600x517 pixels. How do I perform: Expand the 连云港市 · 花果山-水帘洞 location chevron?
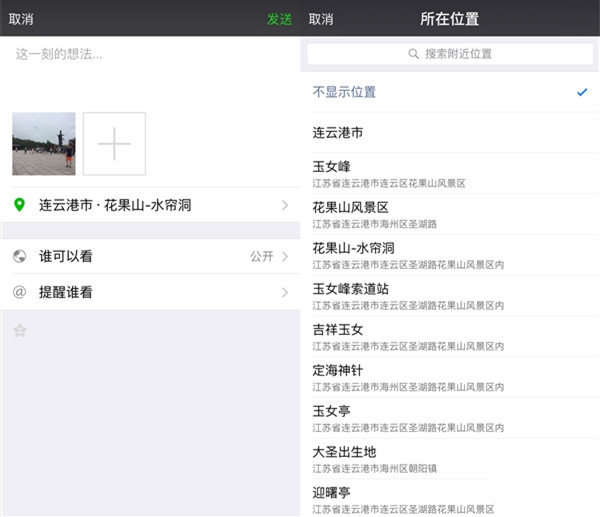tap(285, 205)
